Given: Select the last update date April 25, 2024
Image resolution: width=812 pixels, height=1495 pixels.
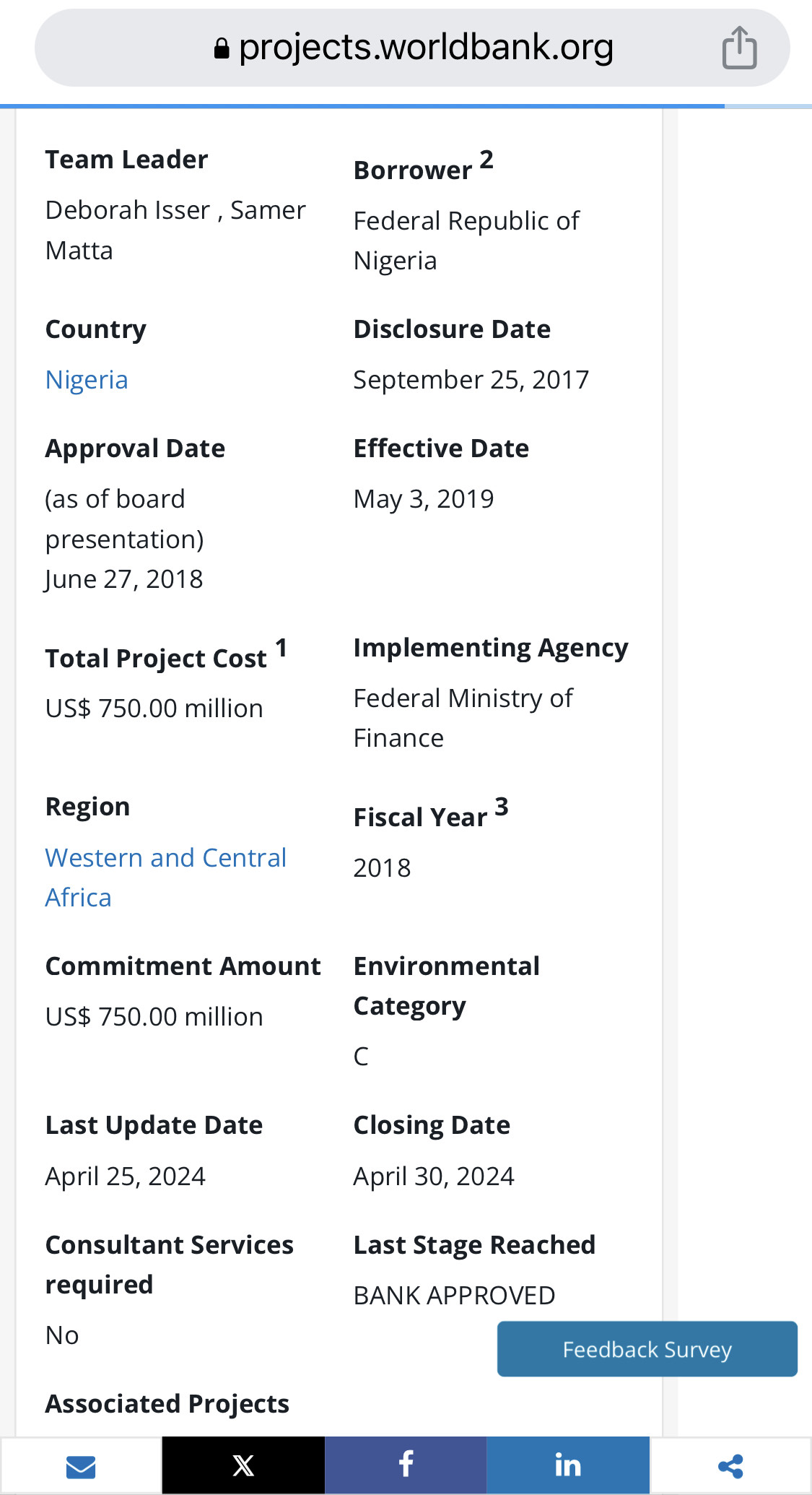Looking at the screenshot, I should (126, 1176).
